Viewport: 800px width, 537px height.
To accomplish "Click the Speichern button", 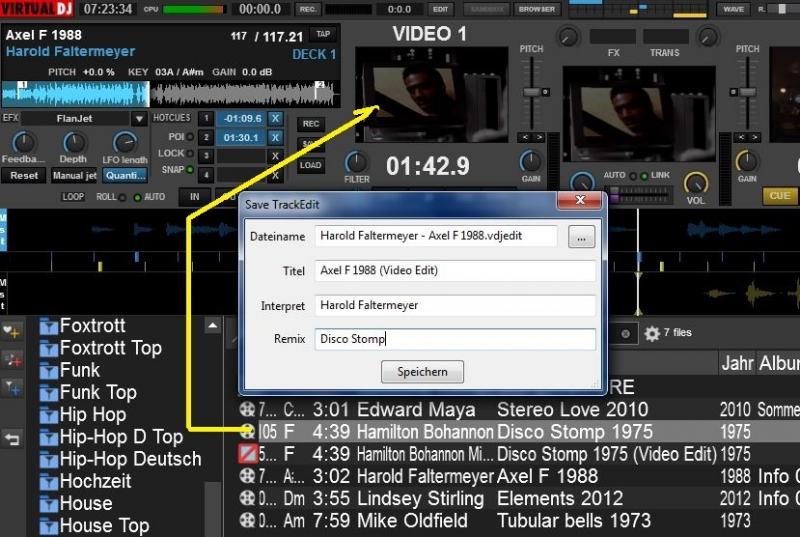I will (422, 372).
